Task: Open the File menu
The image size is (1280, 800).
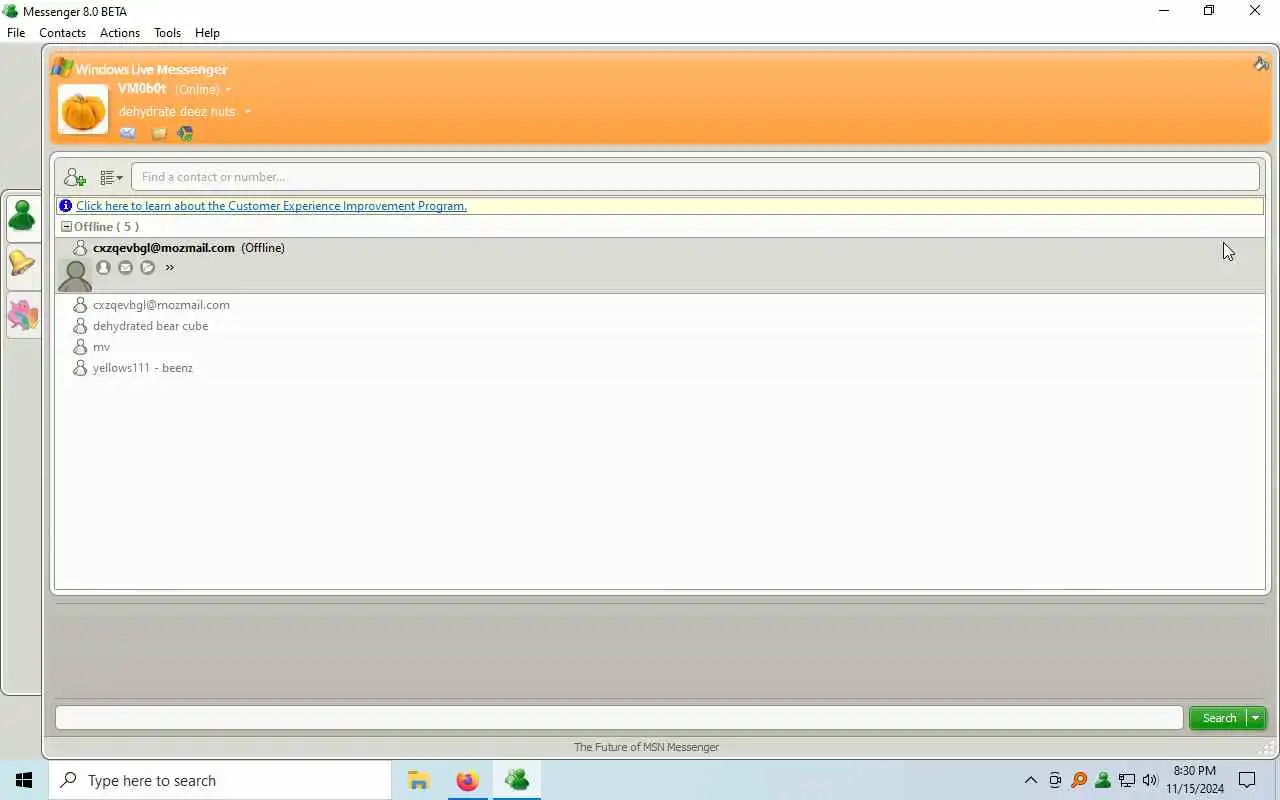Action: [x=16, y=33]
